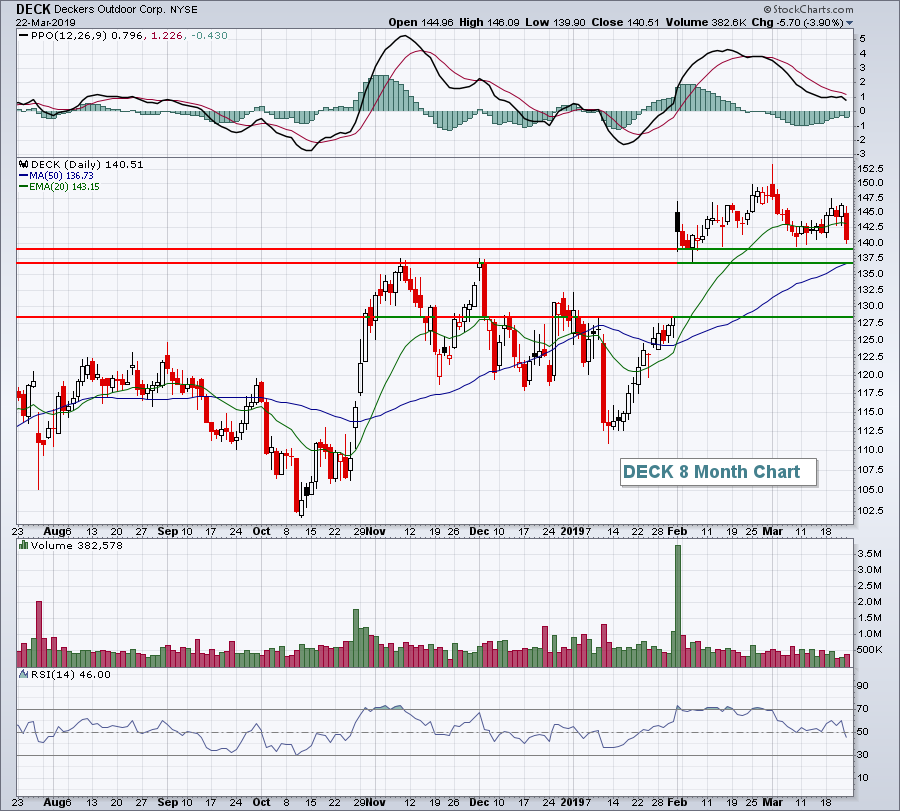Click the volume bars icon beside Volume 382,578

(x=24, y=545)
